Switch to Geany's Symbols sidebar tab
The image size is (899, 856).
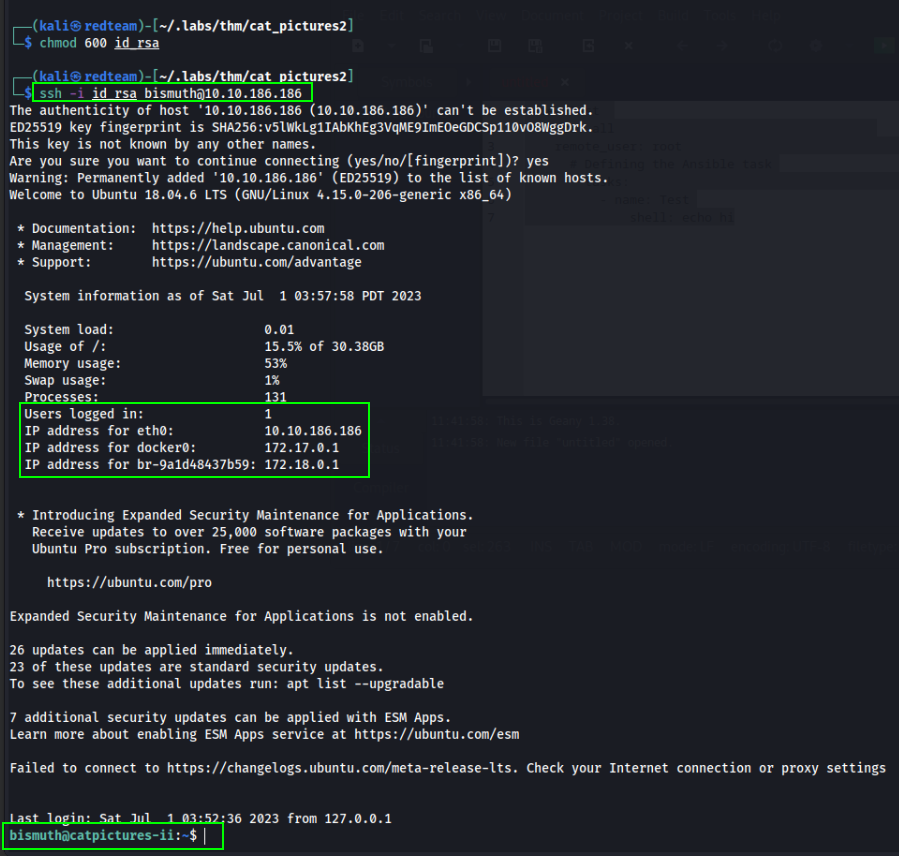(407, 82)
